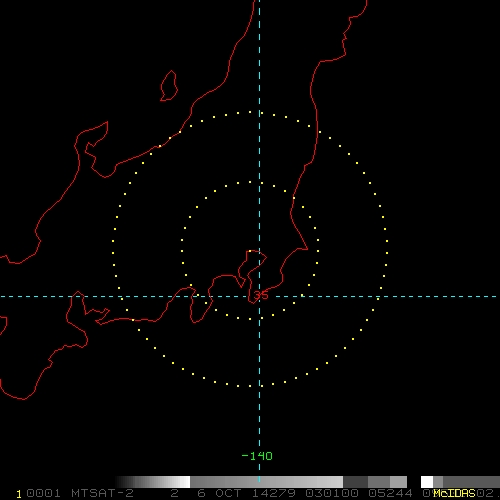Click the 030100 time stamp text
This screenshot has width=500, height=500.
[332, 493]
